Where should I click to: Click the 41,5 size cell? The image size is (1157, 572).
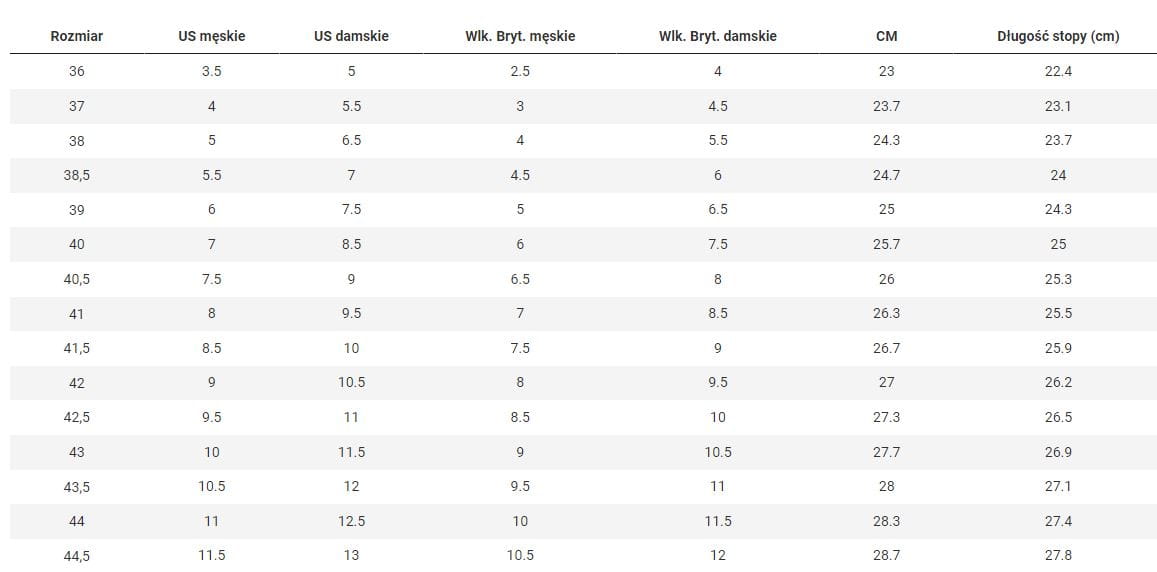point(77,348)
